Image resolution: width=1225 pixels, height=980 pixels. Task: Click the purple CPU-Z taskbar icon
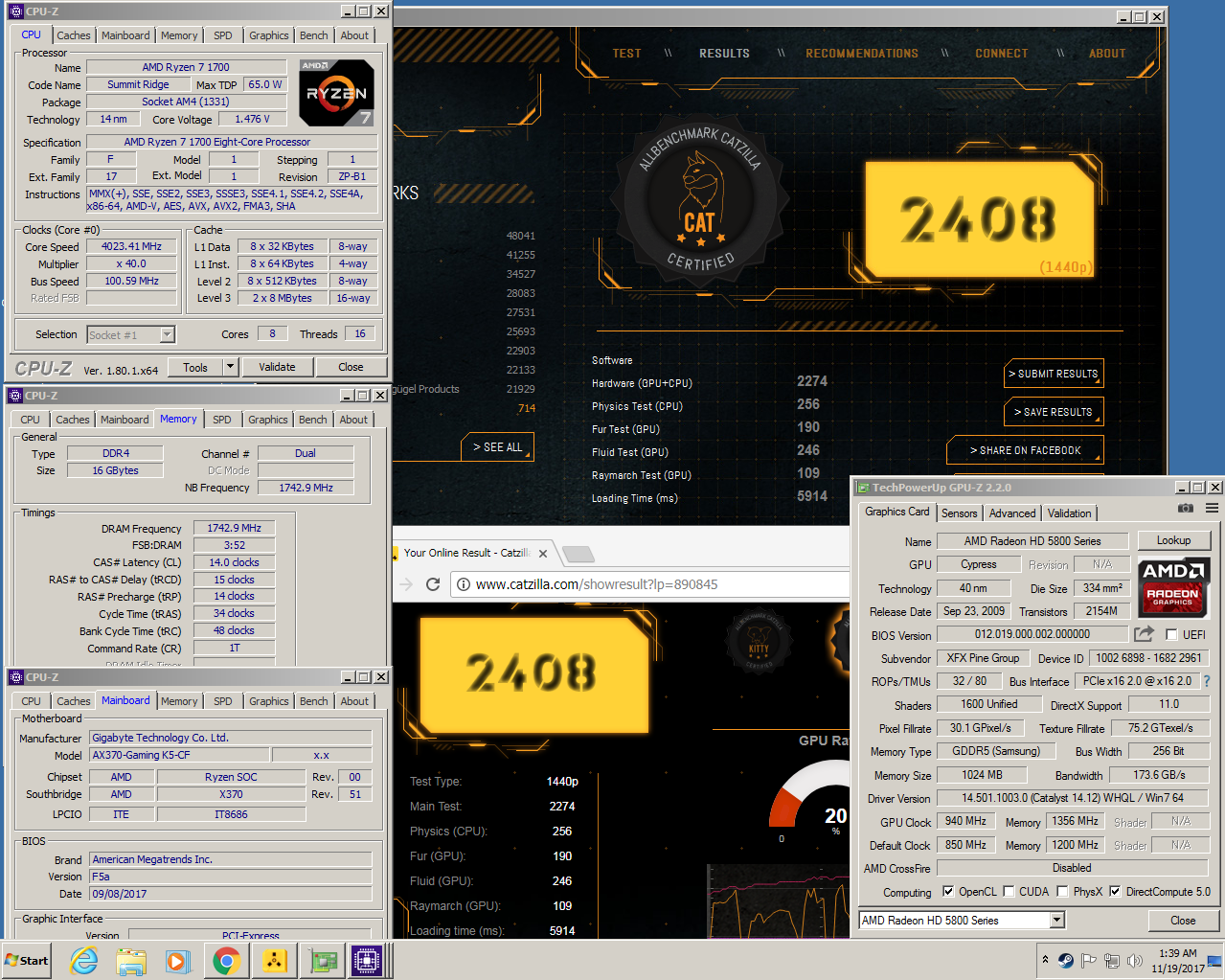tap(367, 960)
